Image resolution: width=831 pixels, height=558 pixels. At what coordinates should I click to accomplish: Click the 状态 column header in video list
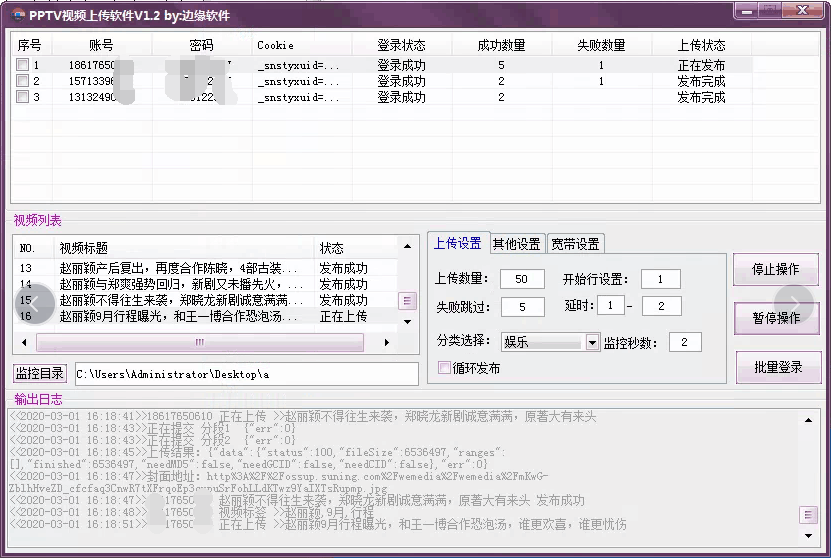click(356, 248)
